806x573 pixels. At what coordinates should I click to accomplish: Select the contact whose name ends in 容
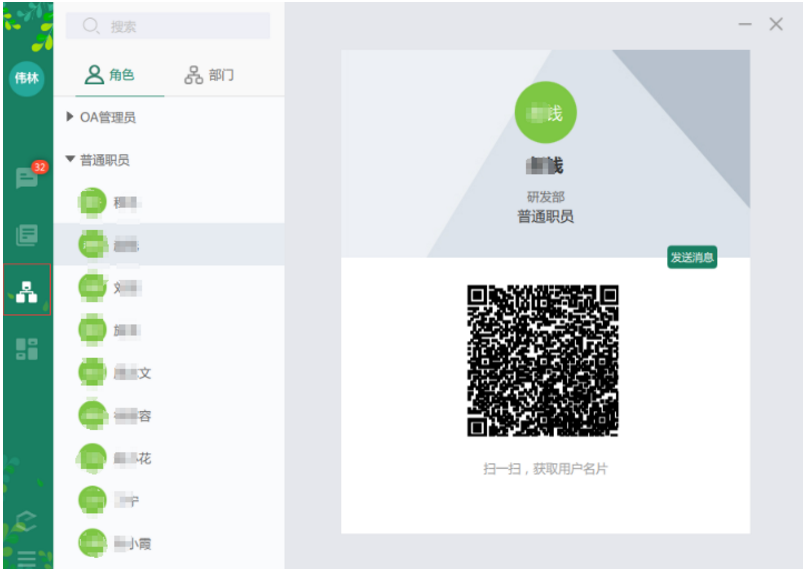(x=169, y=415)
